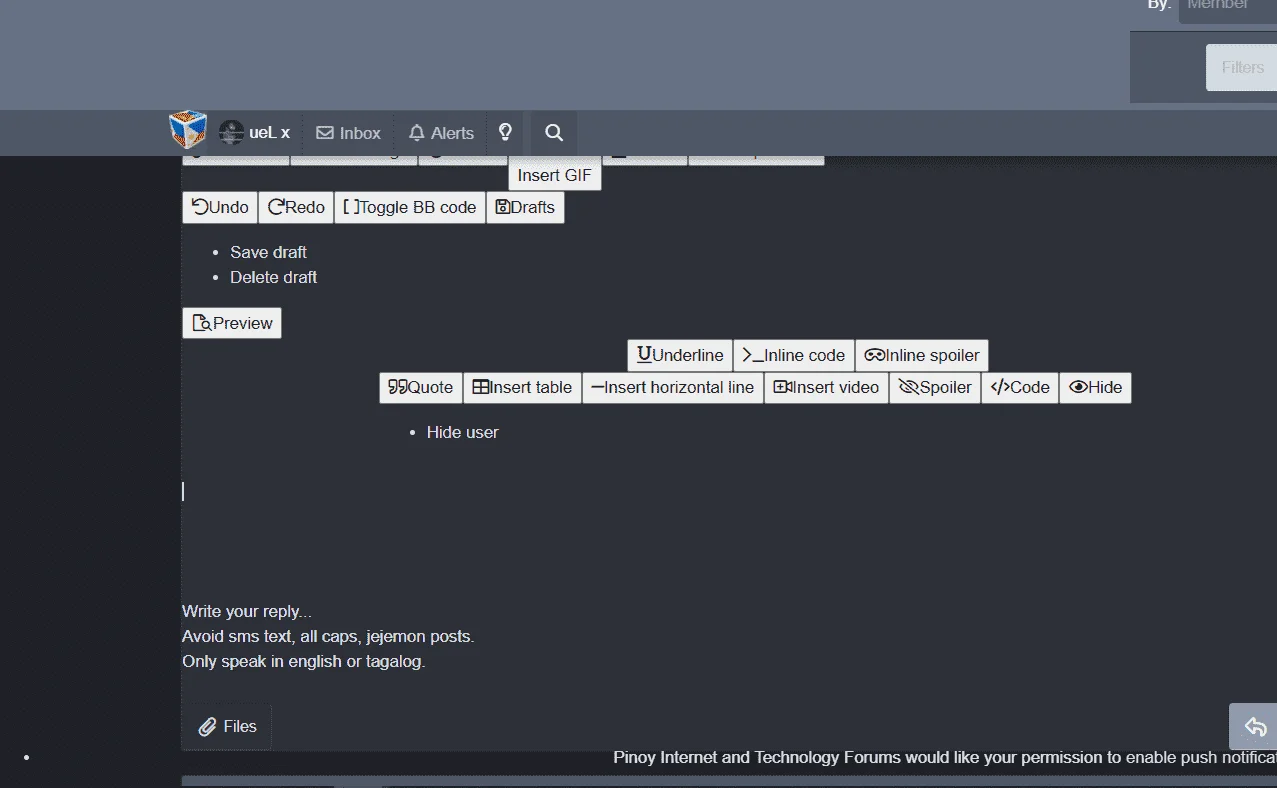Attach Files to the reply
This screenshot has width=1277, height=788.
[227, 727]
